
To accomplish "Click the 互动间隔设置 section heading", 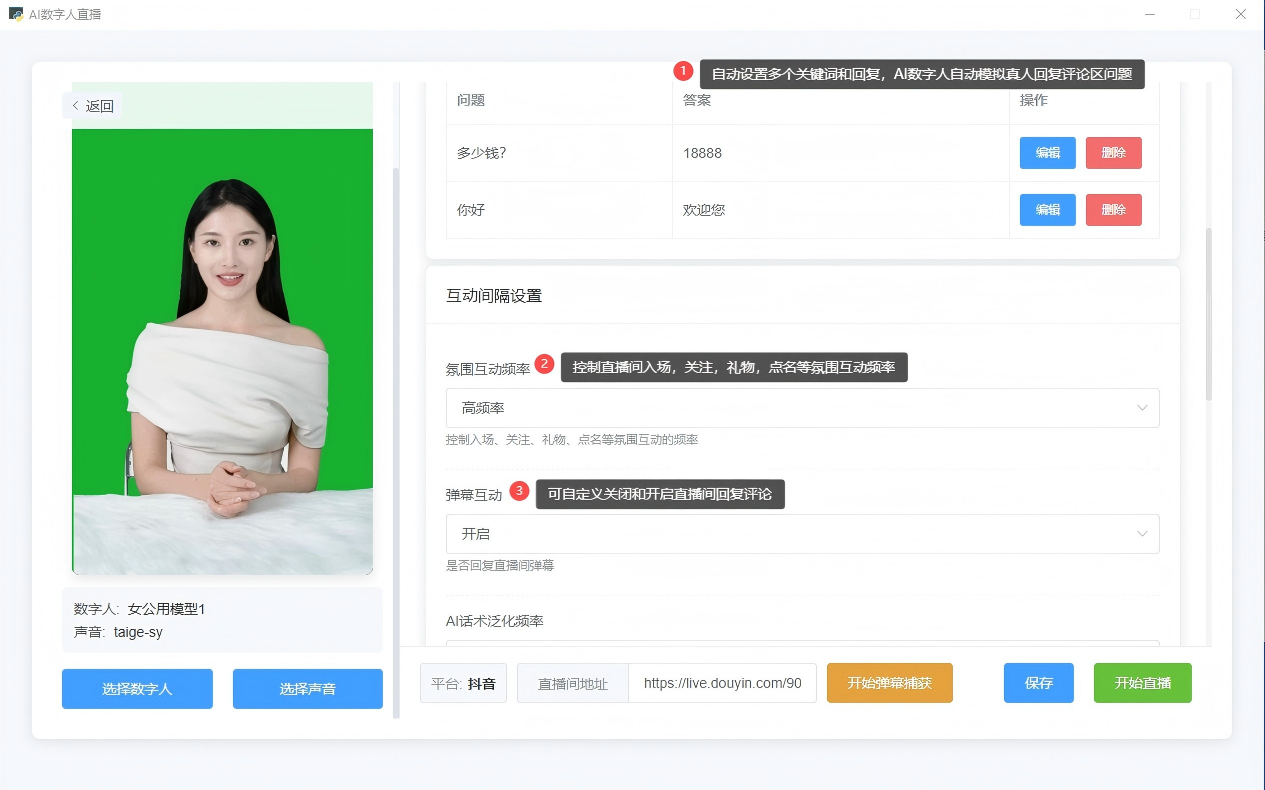I will tap(494, 296).
